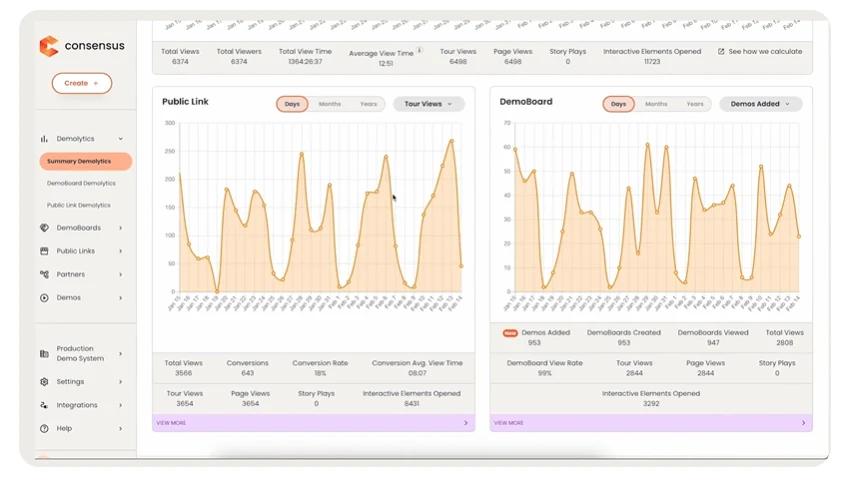Viewport: 851px width, 481px height.
Task: Click VIEW MORE under DemoBoard
Action: coord(509,423)
